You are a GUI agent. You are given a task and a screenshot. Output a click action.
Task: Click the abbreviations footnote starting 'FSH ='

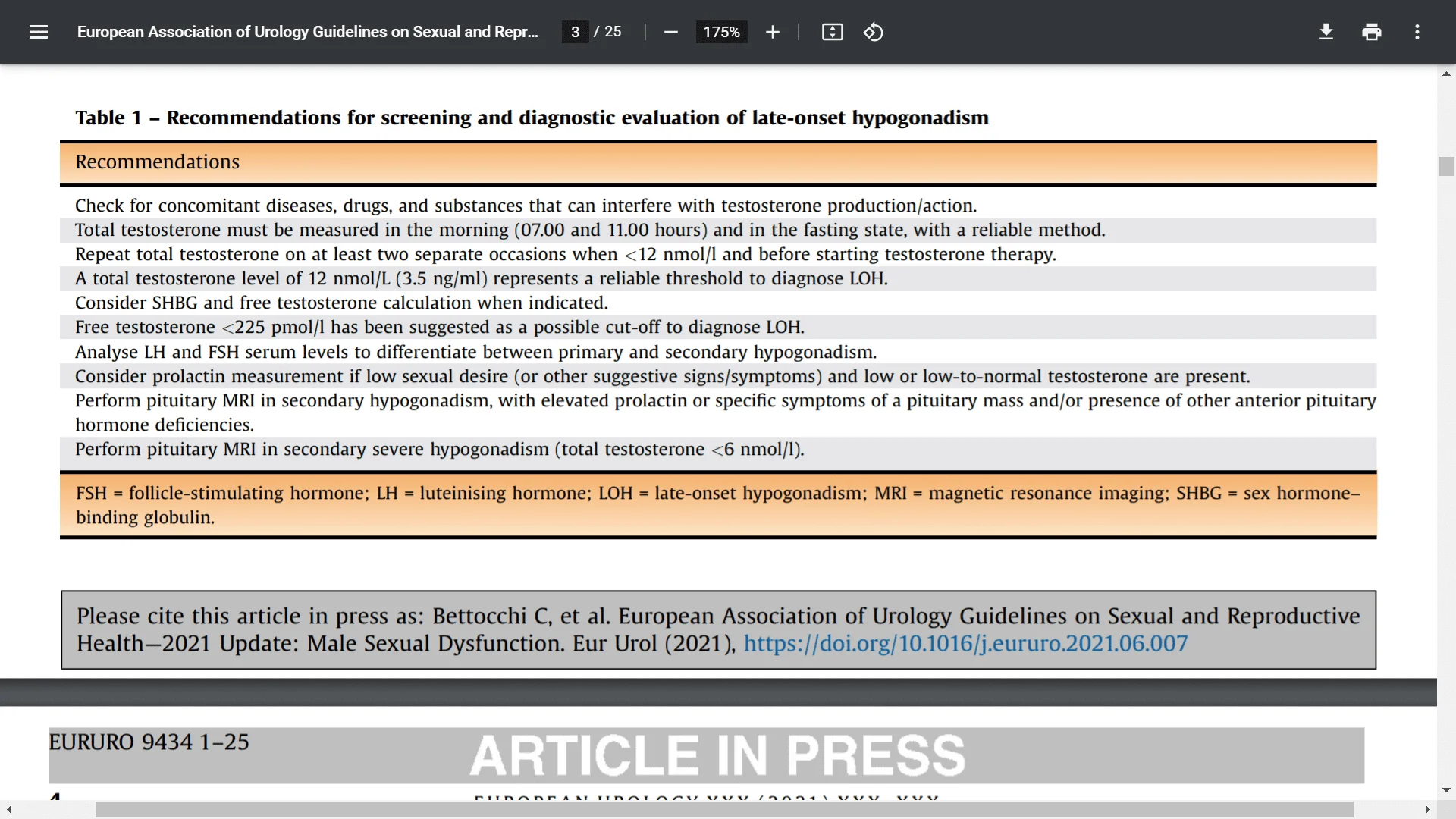[x=718, y=505]
